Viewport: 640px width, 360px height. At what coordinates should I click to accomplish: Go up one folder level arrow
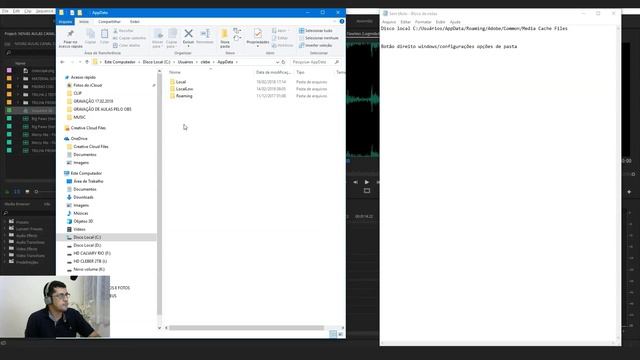[x=87, y=62]
